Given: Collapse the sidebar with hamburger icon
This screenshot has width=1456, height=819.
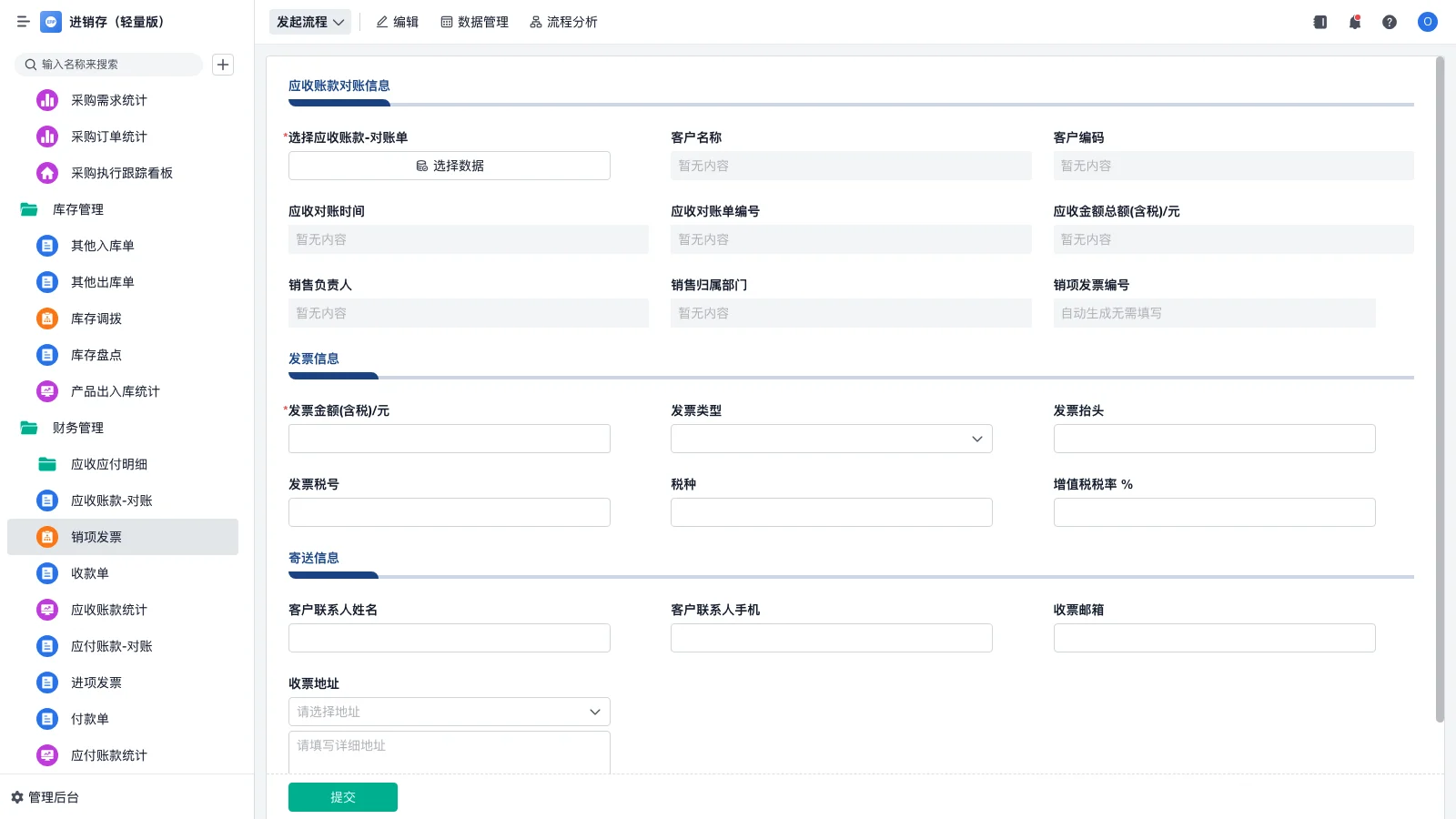Looking at the screenshot, I should point(24,22).
